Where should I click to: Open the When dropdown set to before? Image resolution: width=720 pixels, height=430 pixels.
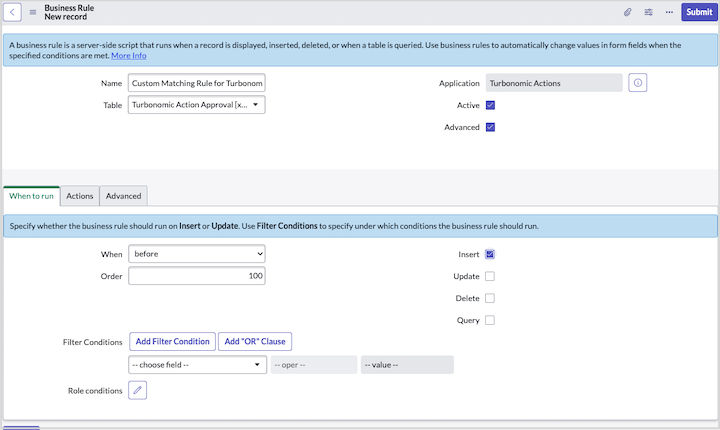[x=197, y=254]
